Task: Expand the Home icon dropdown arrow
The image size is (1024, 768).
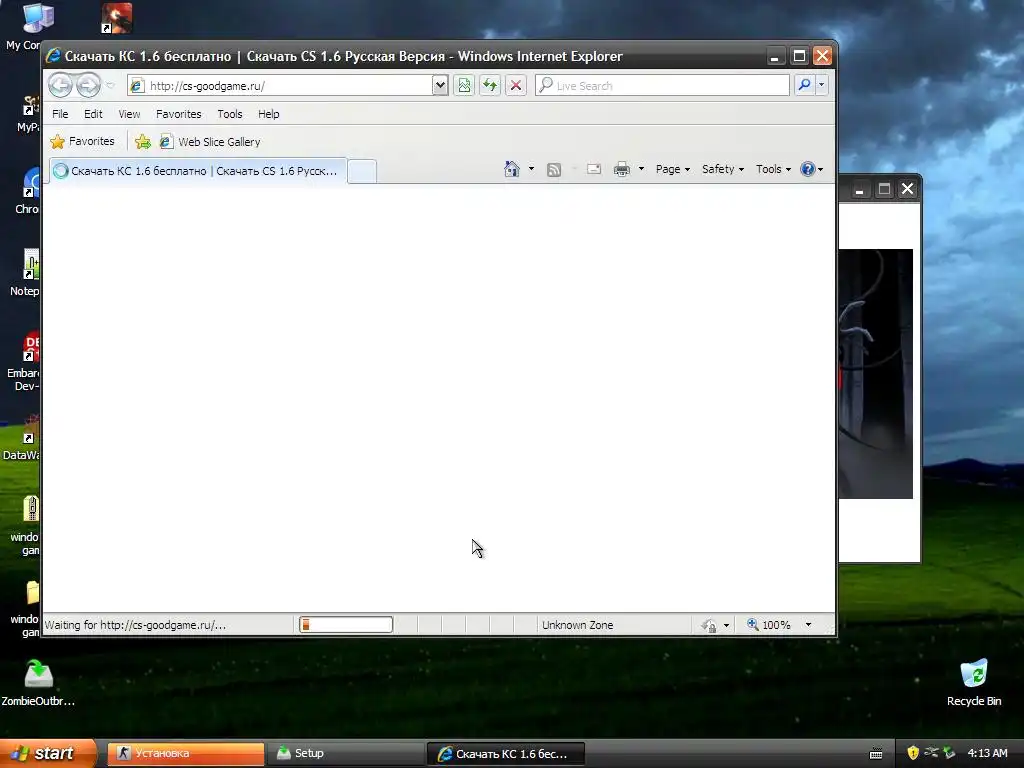Action: coord(531,169)
